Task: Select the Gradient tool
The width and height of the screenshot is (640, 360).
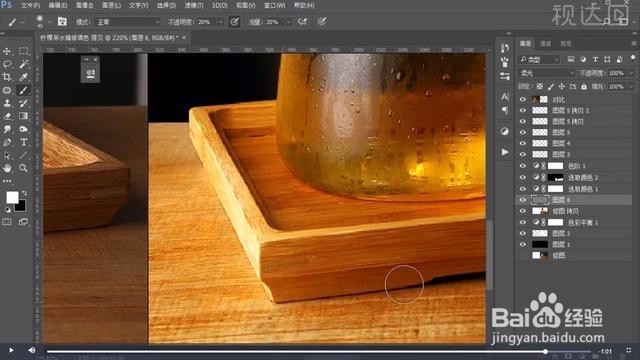Action: click(23, 116)
